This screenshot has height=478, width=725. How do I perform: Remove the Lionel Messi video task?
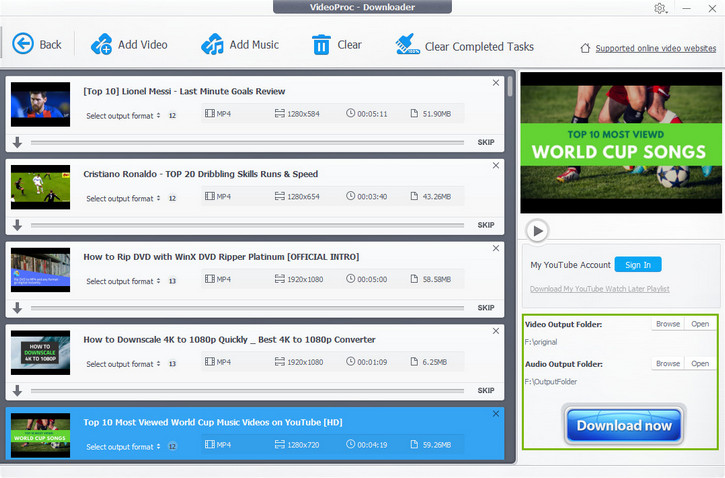496,83
